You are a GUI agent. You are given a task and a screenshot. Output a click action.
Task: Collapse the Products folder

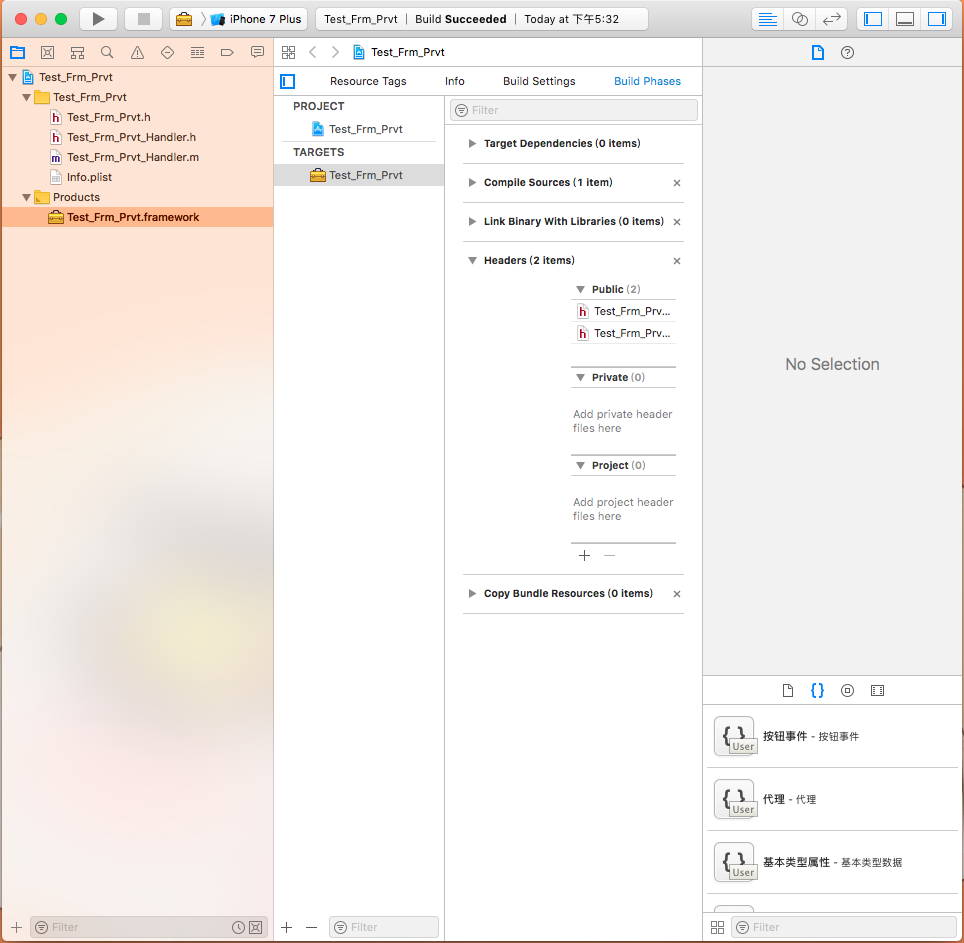(26, 197)
